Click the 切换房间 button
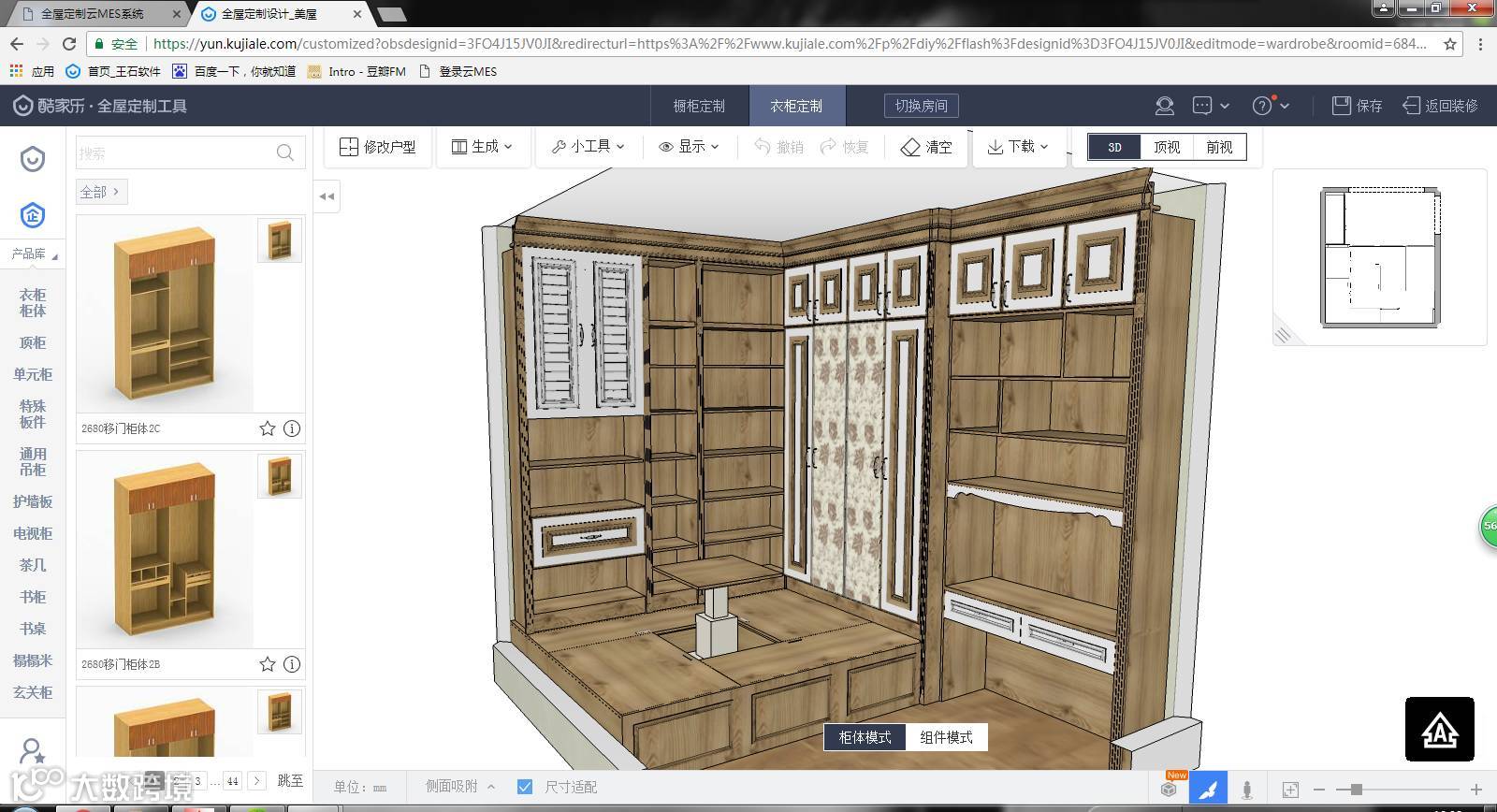The width and height of the screenshot is (1497, 812). point(922,106)
